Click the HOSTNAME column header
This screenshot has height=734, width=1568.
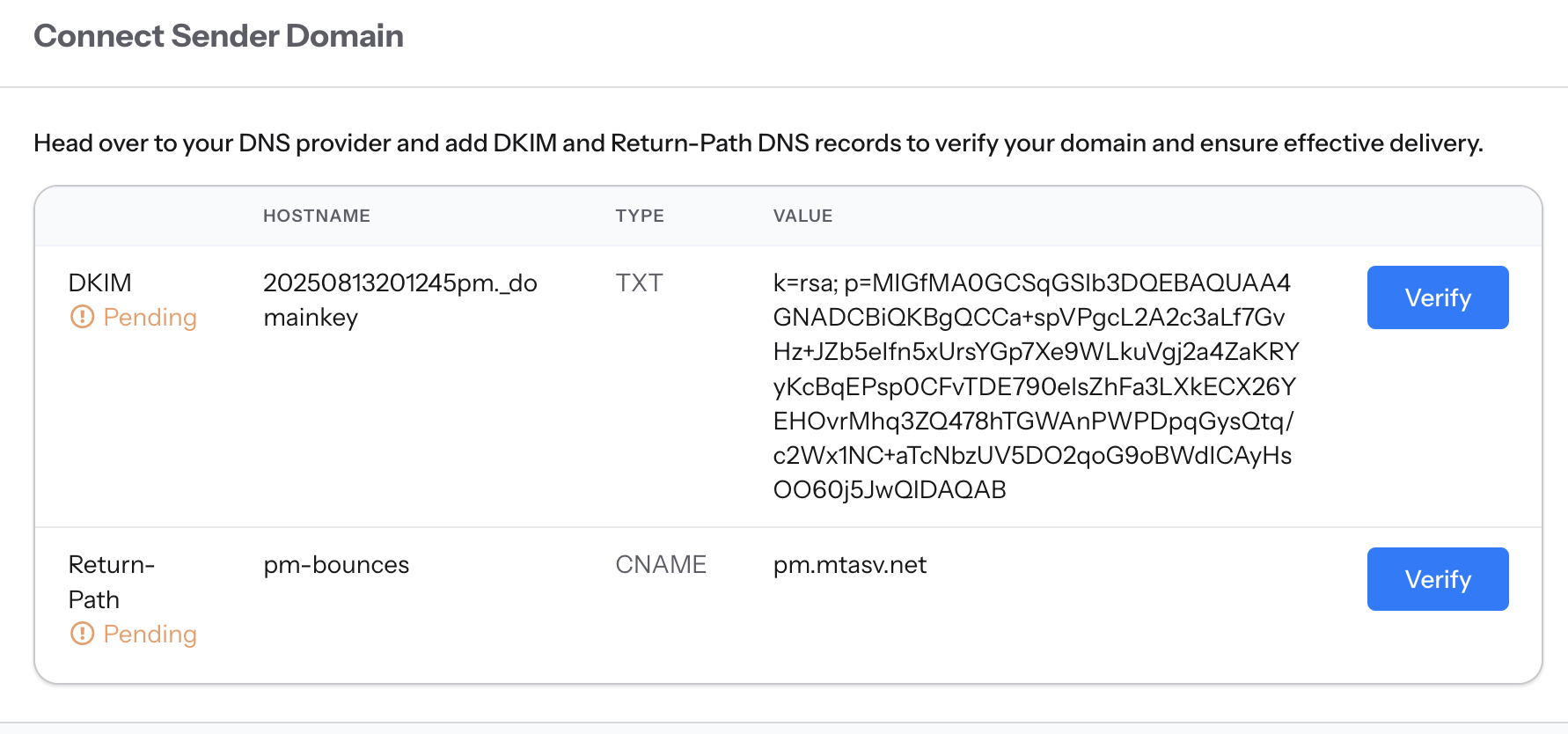(x=317, y=216)
